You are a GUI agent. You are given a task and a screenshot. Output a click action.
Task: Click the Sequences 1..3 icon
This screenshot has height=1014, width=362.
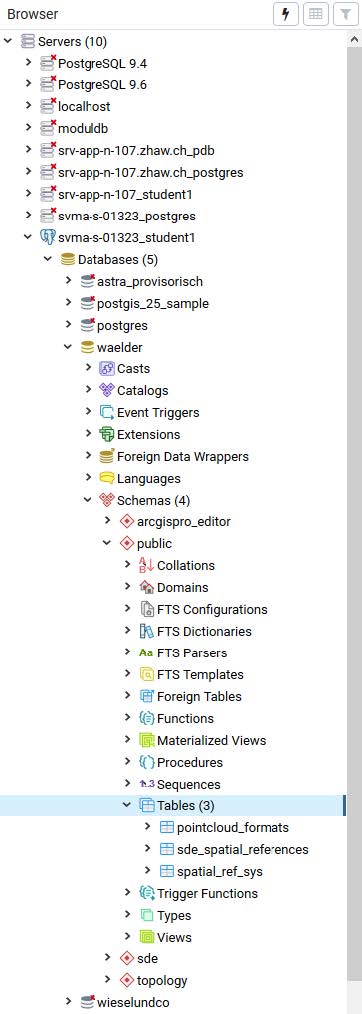pos(147,784)
